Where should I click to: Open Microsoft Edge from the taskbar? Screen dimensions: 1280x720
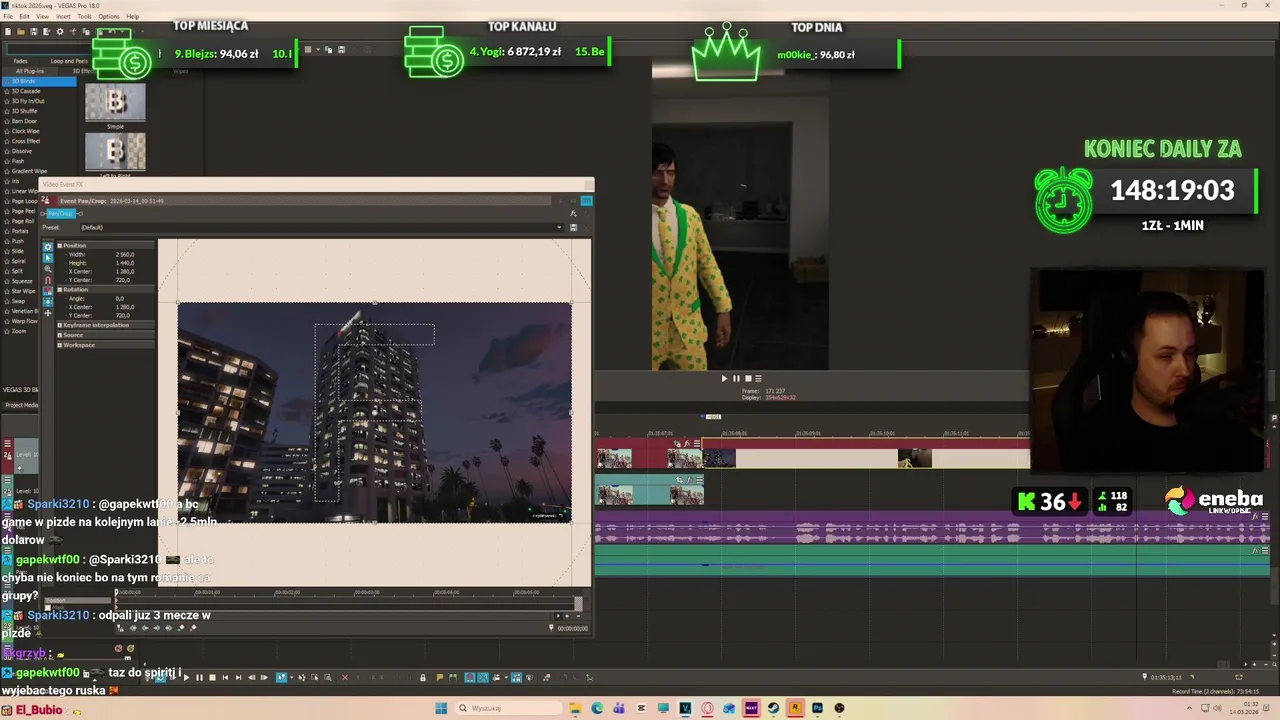(597, 708)
